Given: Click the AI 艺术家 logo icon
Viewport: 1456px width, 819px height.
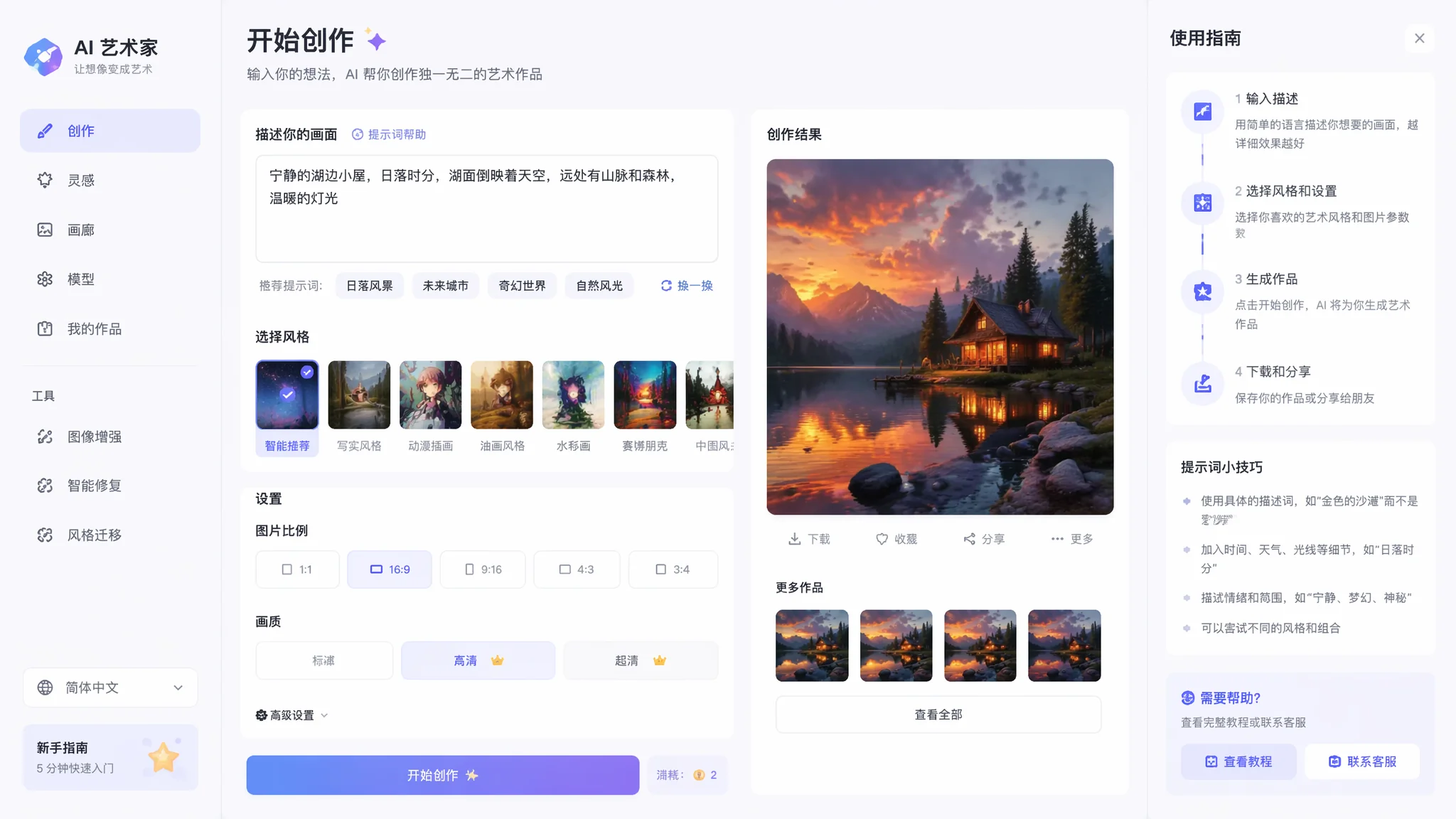Looking at the screenshot, I should tap(43, 57).
